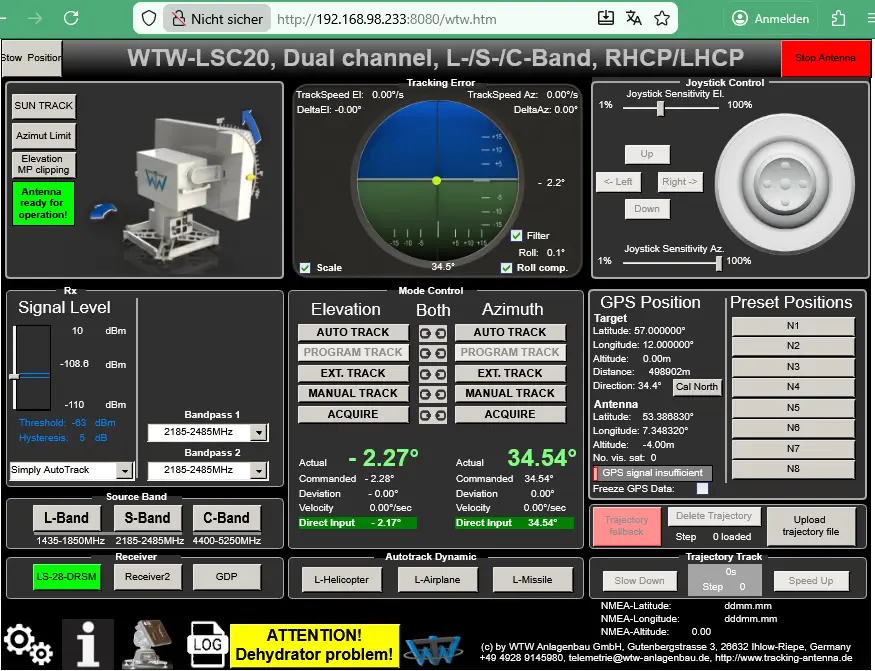The image size is (875, 671).
Task: Toggle the Roll comp. checkbox
Action: 506,268
